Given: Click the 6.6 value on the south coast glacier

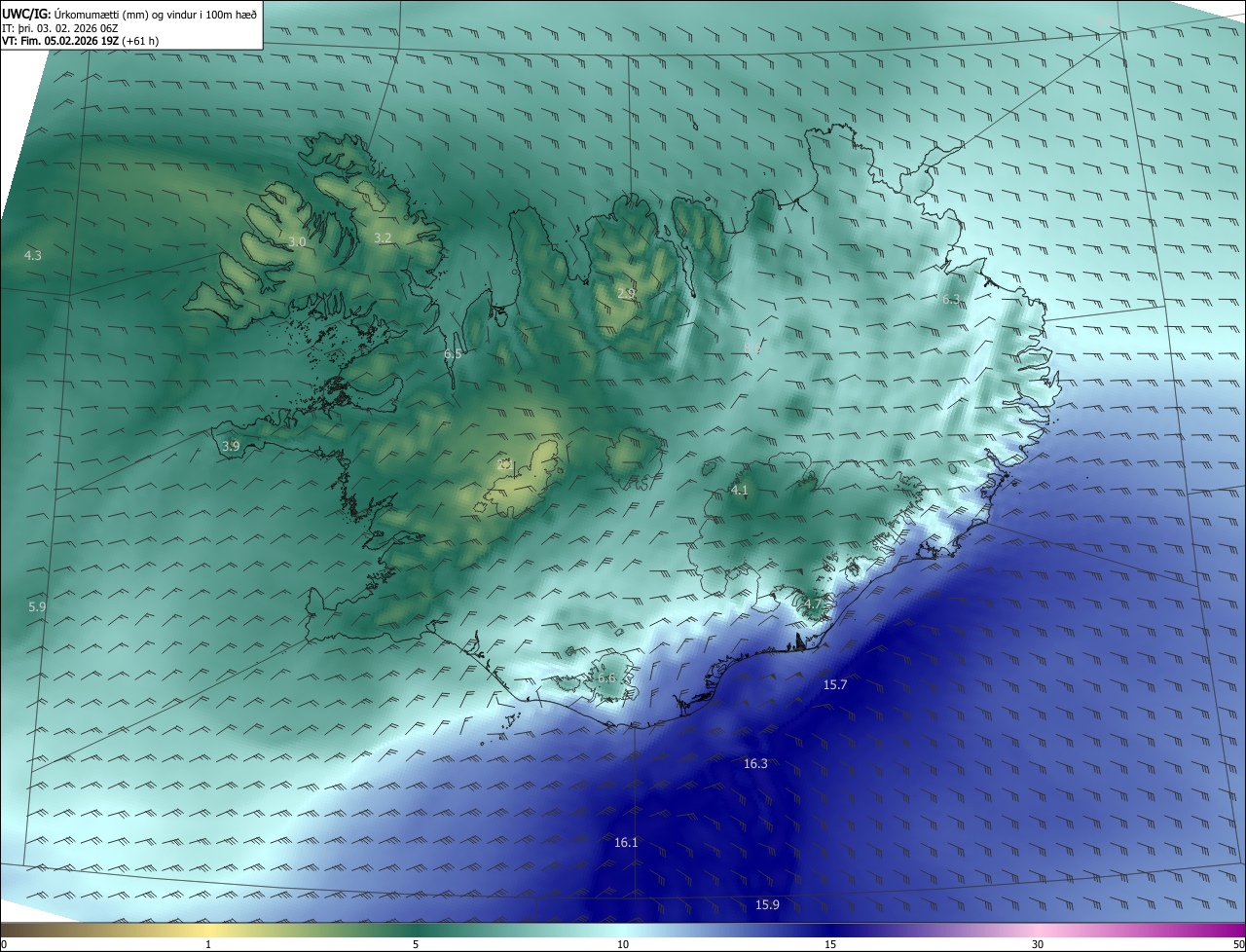Looking at the screenshot, I should [606, 678].
